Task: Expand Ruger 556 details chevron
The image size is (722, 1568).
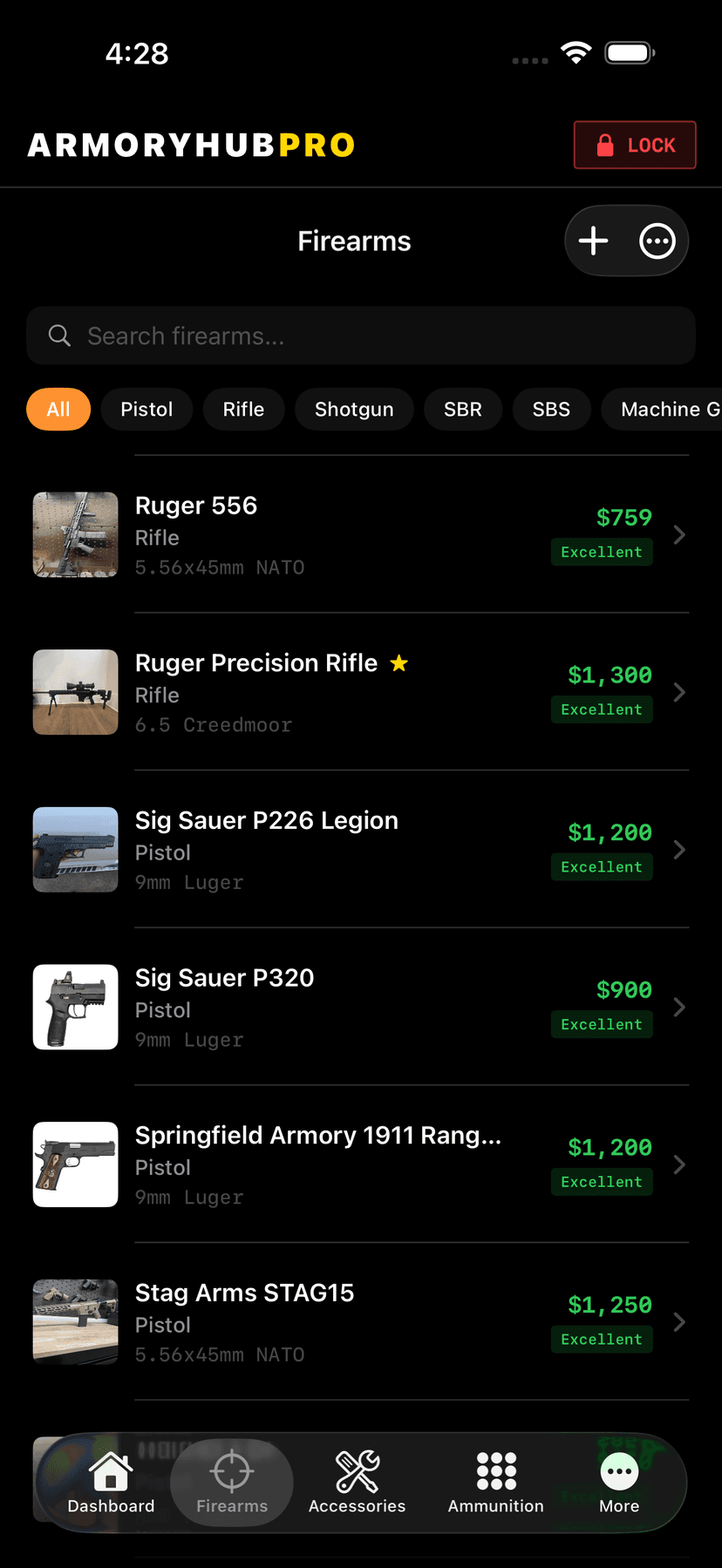Action: tap(679, 535)
